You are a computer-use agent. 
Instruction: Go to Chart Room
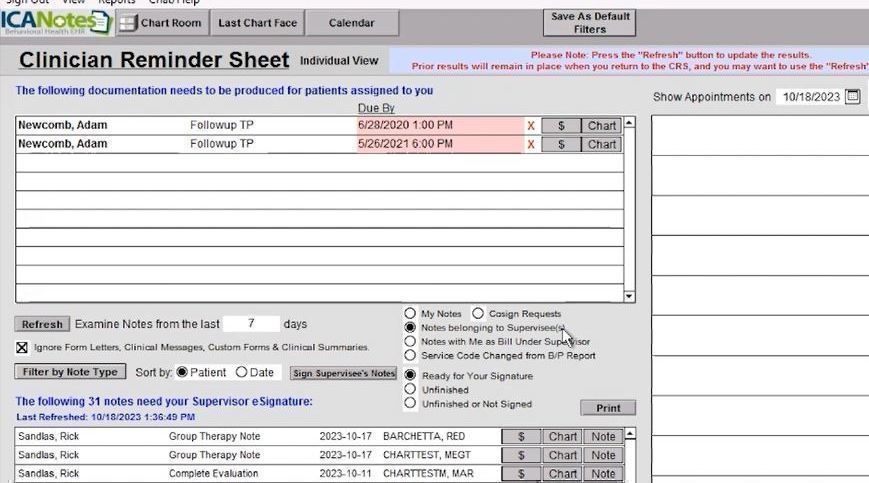coord(162,23)
